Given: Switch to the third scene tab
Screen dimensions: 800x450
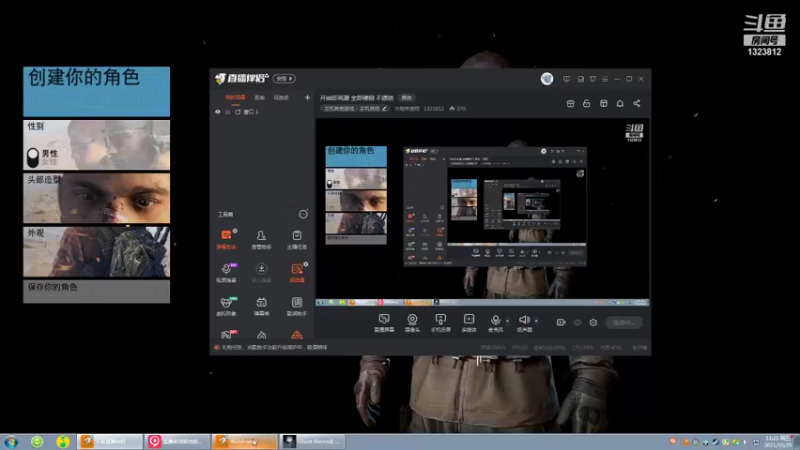Looking at the screenshot, I should (281, 97).
